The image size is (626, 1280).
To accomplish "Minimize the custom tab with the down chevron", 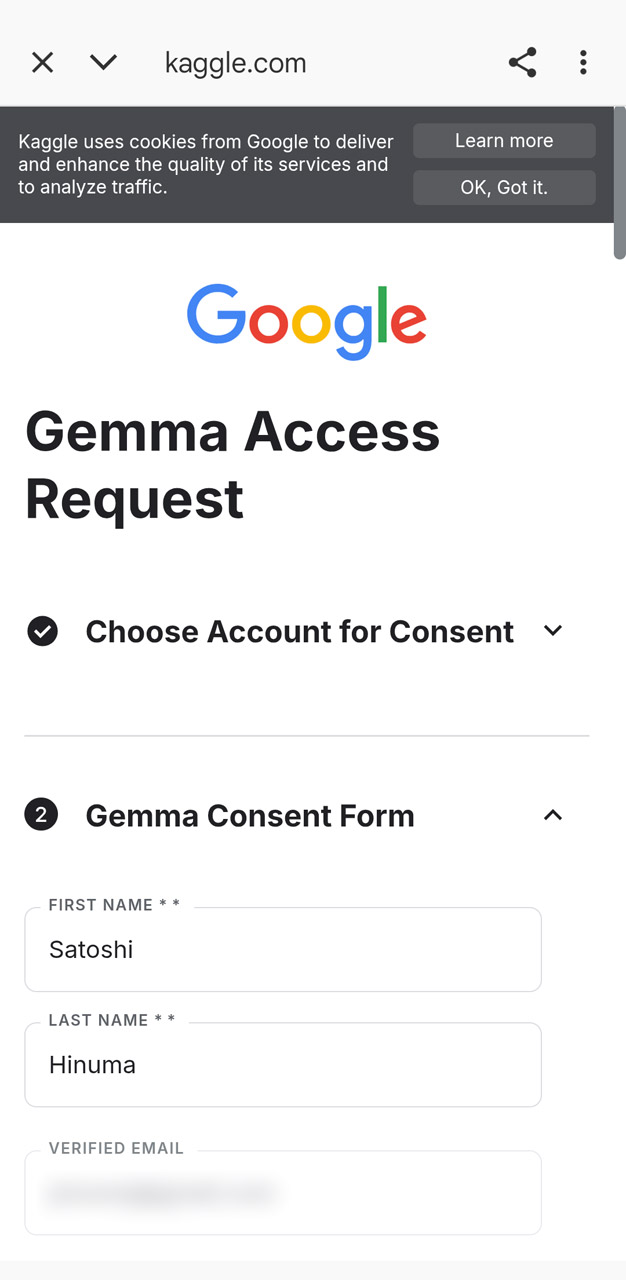I will pyautogui.click(x=103, y=63).
